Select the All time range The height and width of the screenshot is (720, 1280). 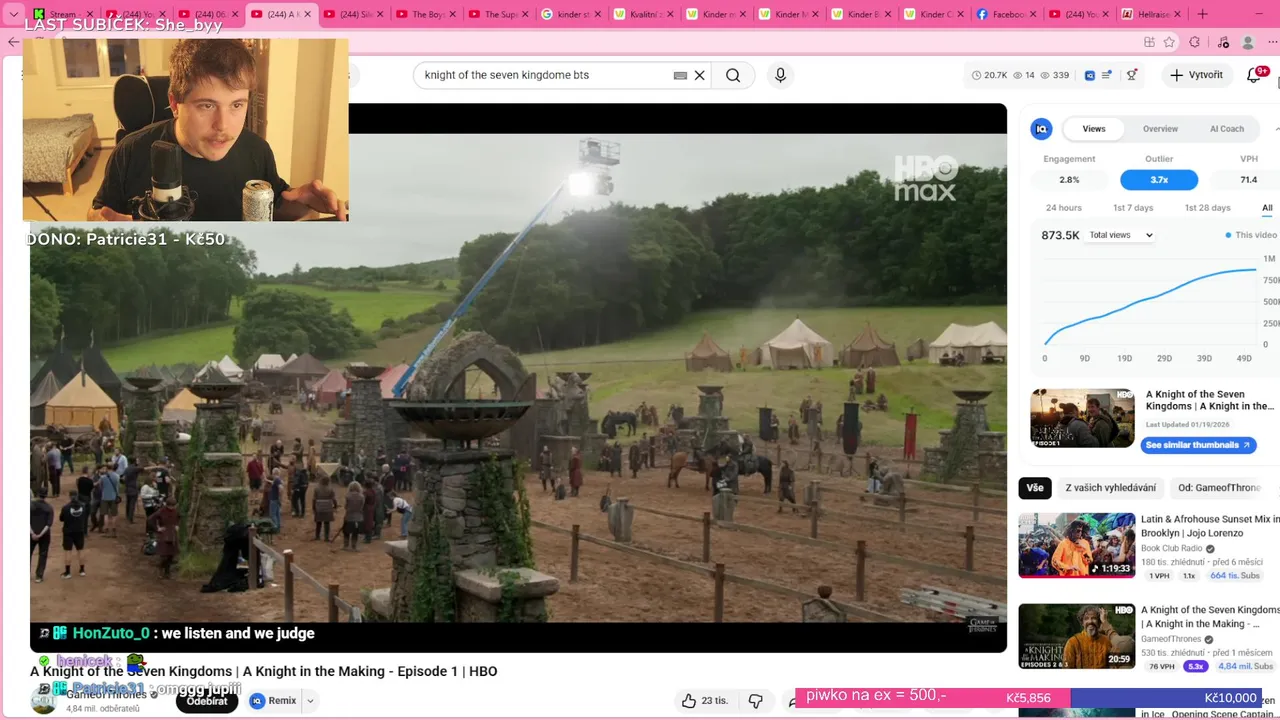tap(1267, 208)
